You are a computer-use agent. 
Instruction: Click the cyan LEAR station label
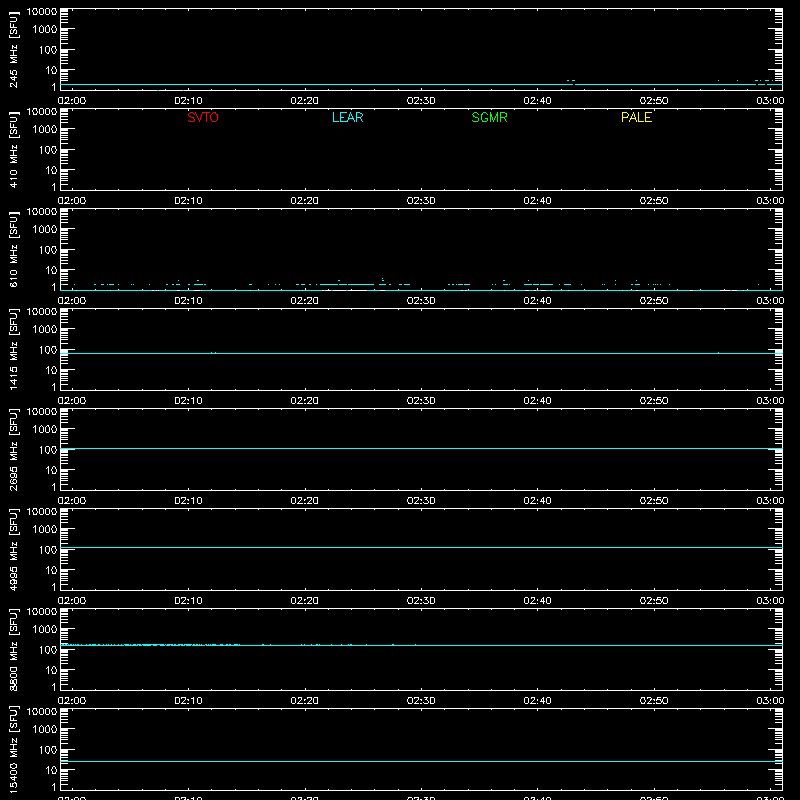(x=347, y=117)
